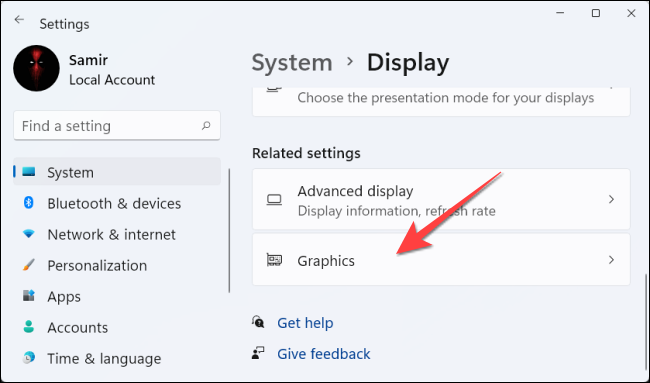650x383 pixels.
Task: Focus the Find a setting search box
Action: (117, 126)
